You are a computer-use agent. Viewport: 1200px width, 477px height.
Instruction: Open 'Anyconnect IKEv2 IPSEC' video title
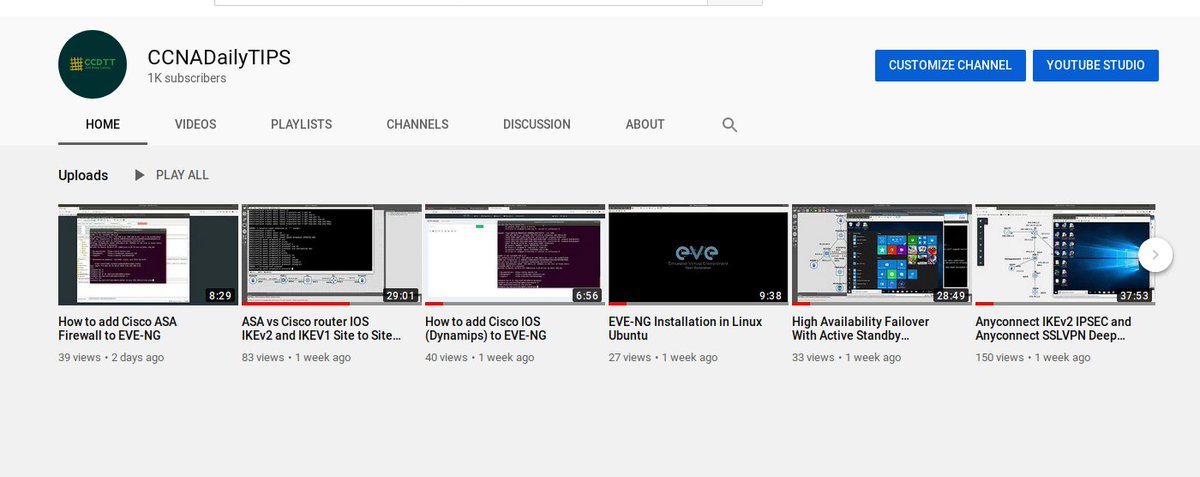click(1053, 329)
